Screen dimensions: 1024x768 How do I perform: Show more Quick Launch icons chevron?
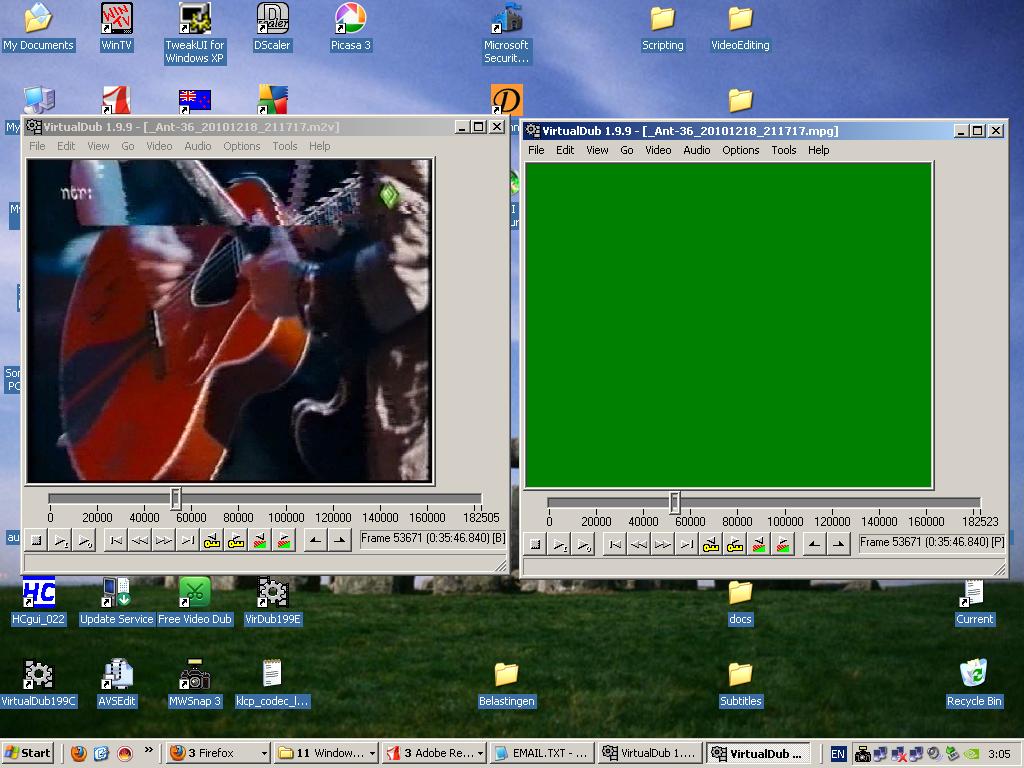pos(149,749)
